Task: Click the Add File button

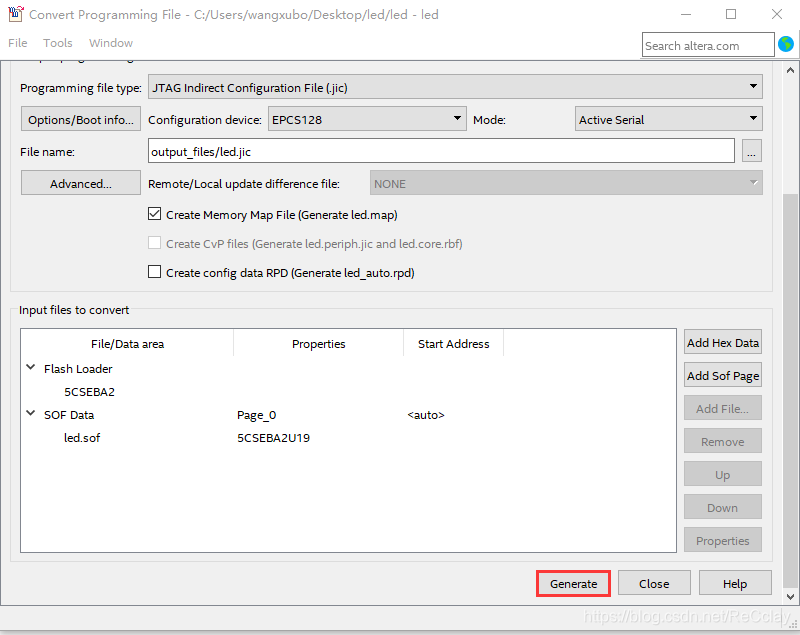Action: (x=722, y=408)
